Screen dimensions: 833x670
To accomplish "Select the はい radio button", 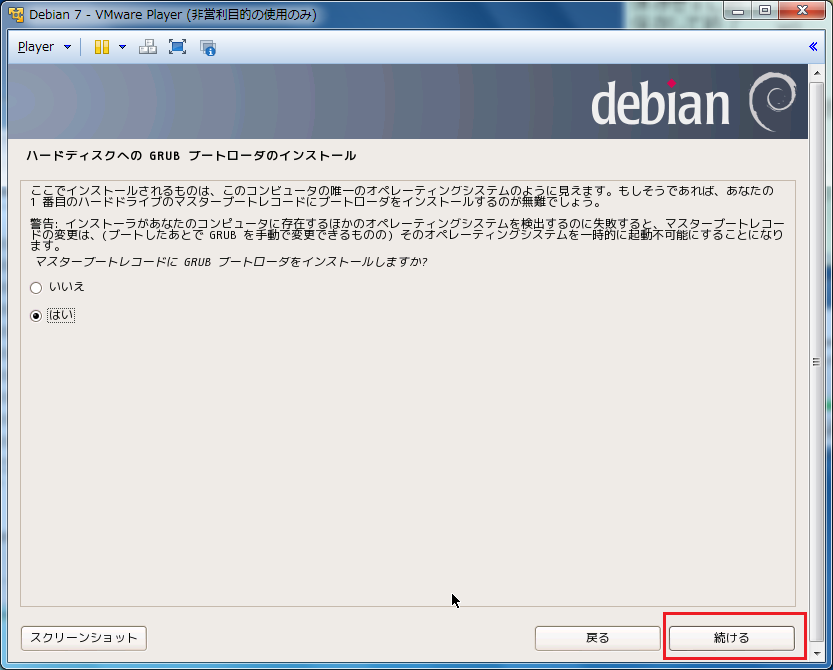I will pos(37,316).
